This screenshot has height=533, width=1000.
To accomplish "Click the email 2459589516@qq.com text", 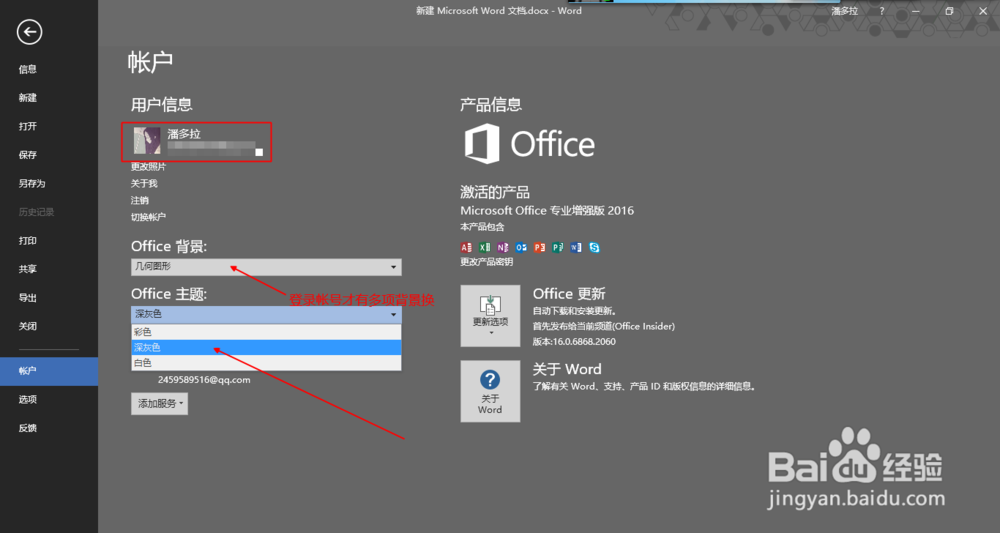I will coord(204,380).
